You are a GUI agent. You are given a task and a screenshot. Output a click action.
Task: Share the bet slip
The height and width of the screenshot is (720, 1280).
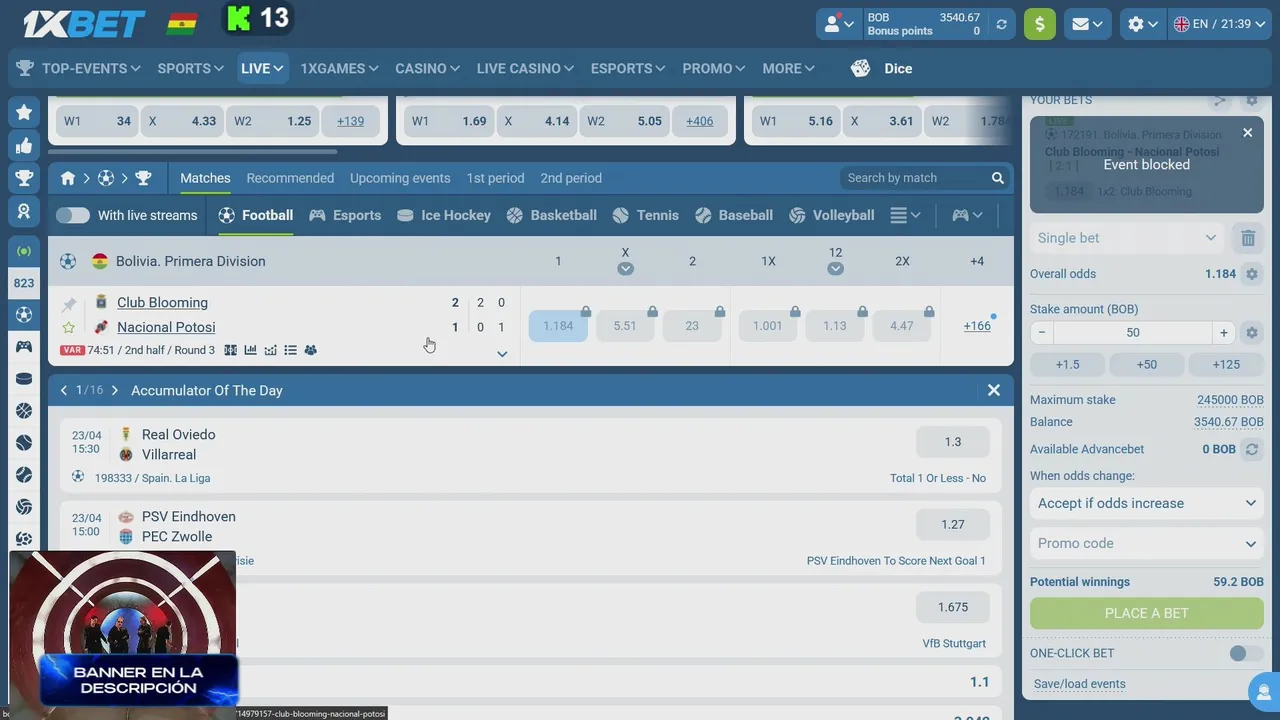[1219, 100]
